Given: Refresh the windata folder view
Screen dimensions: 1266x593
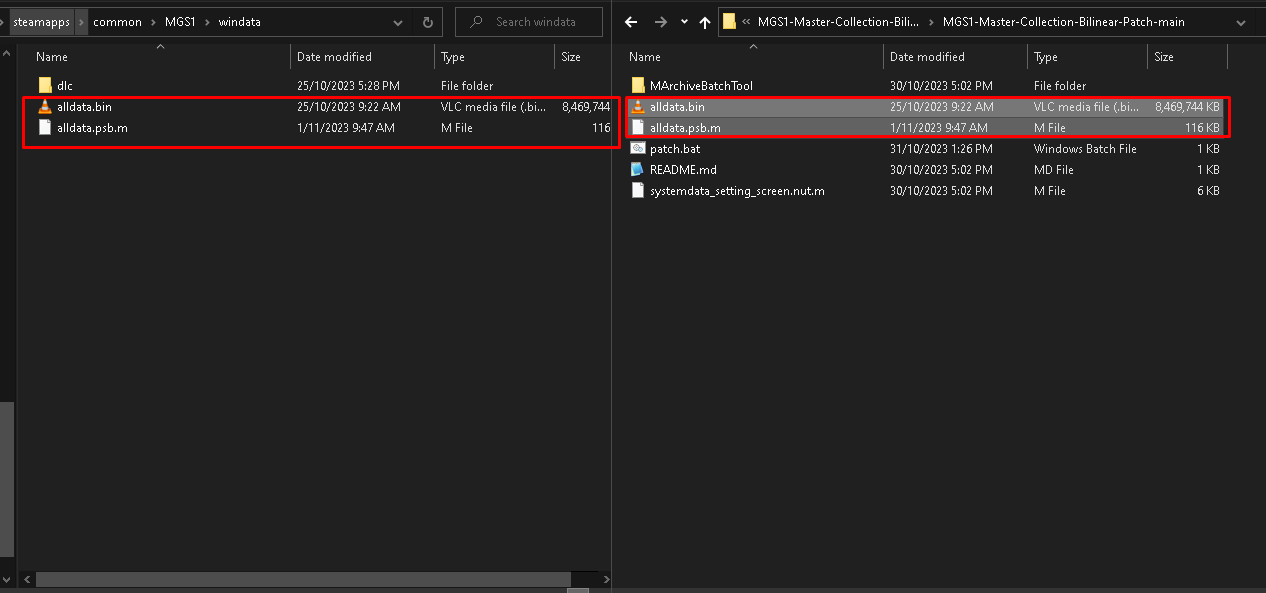Looking at the screenshot, I should [x=428, y=22].
